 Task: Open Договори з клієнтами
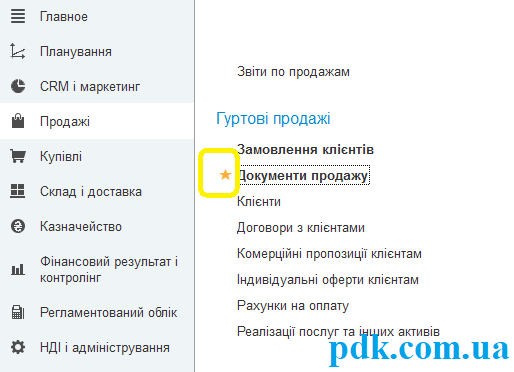(301, 228)
